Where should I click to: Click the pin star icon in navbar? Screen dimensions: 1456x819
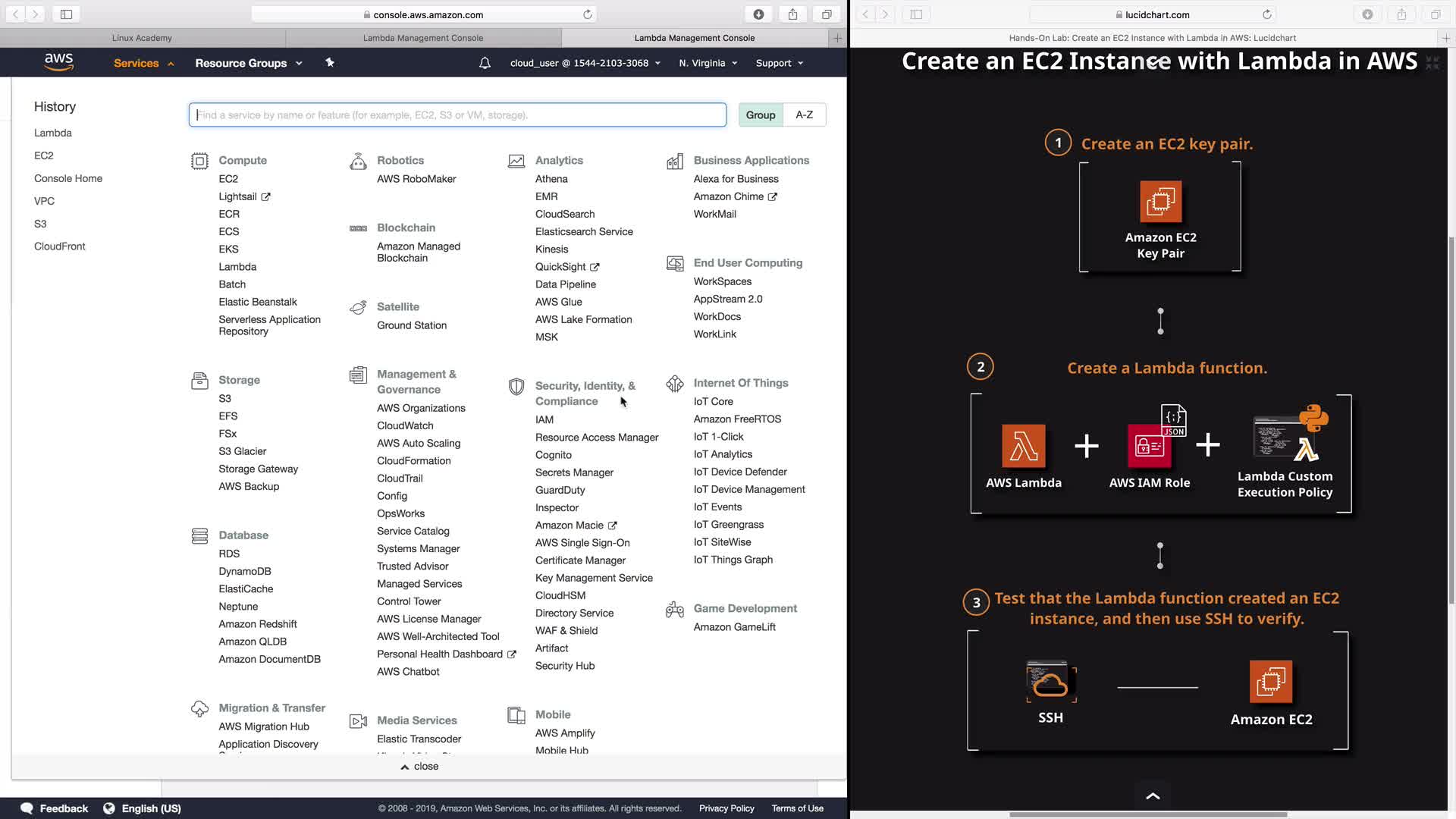point(330,63)
